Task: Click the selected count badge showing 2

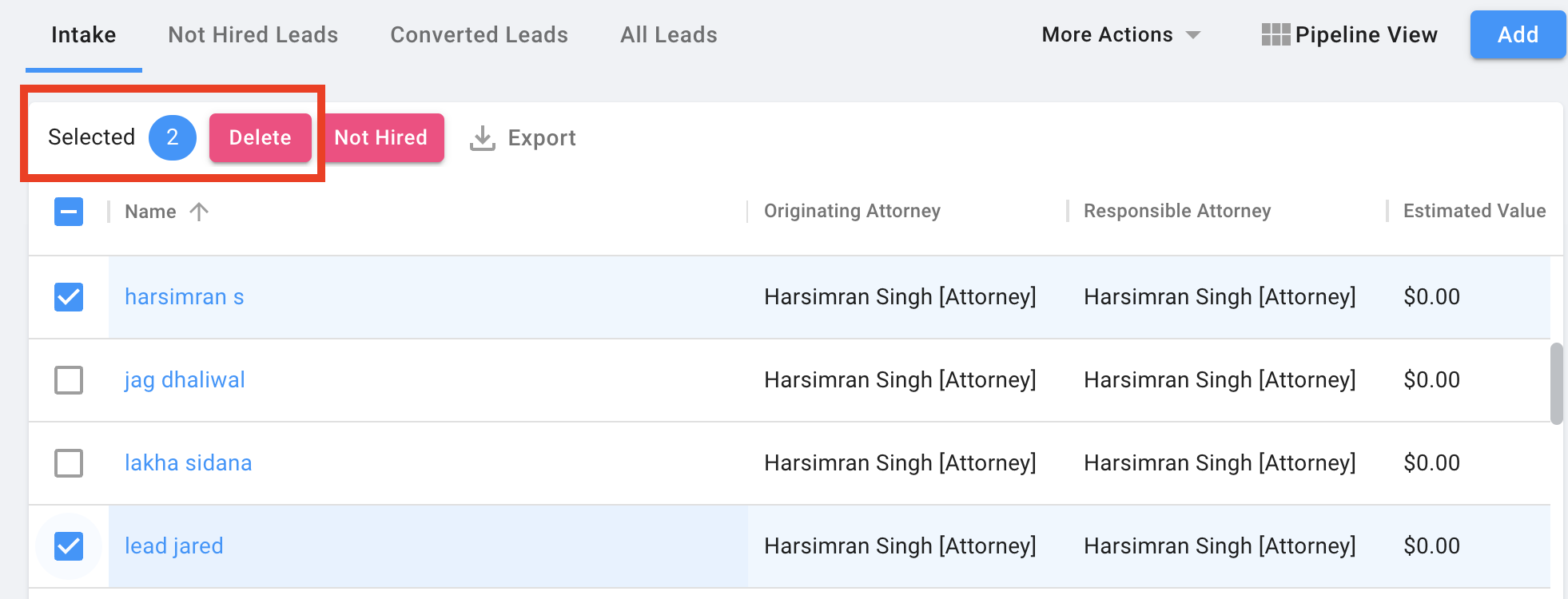Action: 172,137
